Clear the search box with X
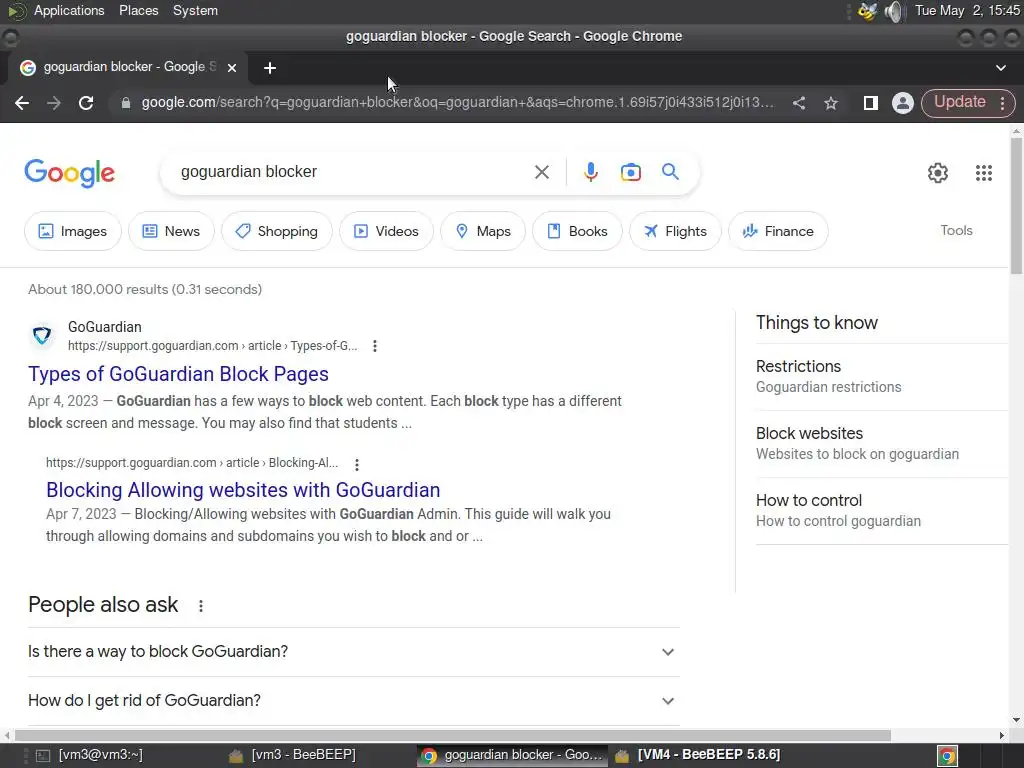1024x768 pixels. pyautogui.click(x=541, y=172)
